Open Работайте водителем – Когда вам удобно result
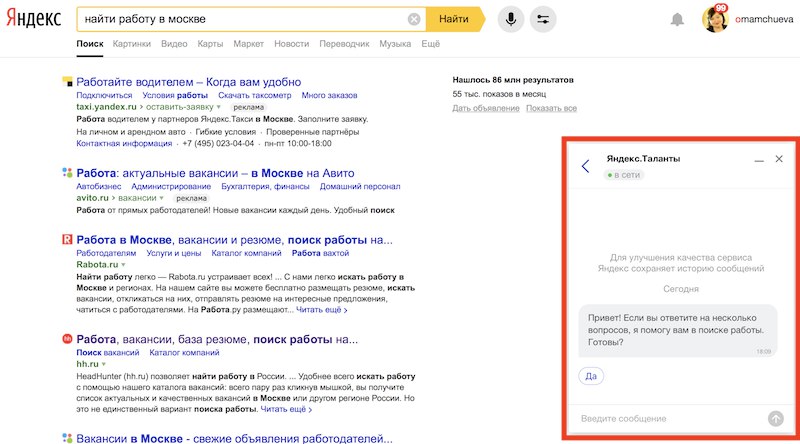Viewport: 800px width, 444px height. [x=189, y=82]
